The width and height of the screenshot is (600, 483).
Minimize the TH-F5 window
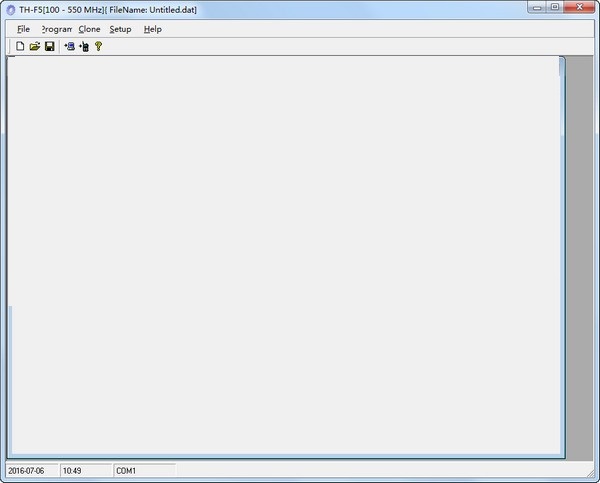[x=537, y=7]
